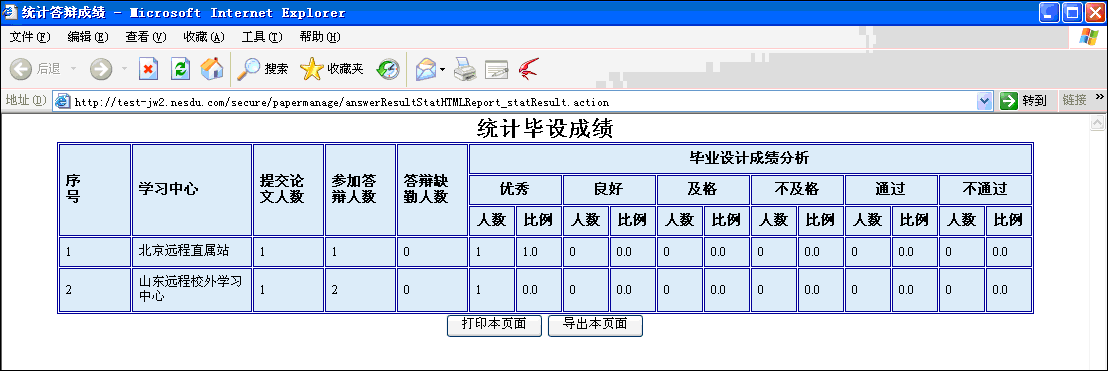The height and width of the screenshot is (371, 1108).
Task: Click the vertical scrollbar up arrow
Action: coord(1097,123)
